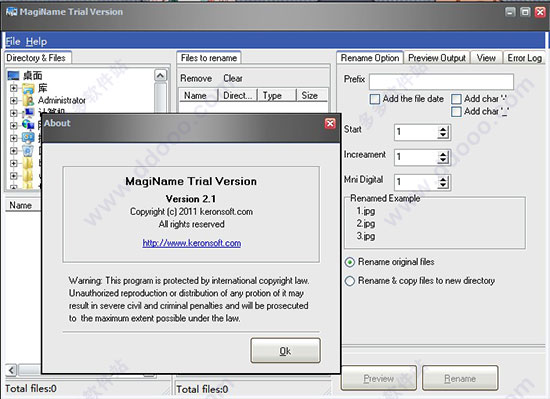This screenshot has width=550, height=399.
Task: Close the MagiName main window
Action: (x=540, y=12)
